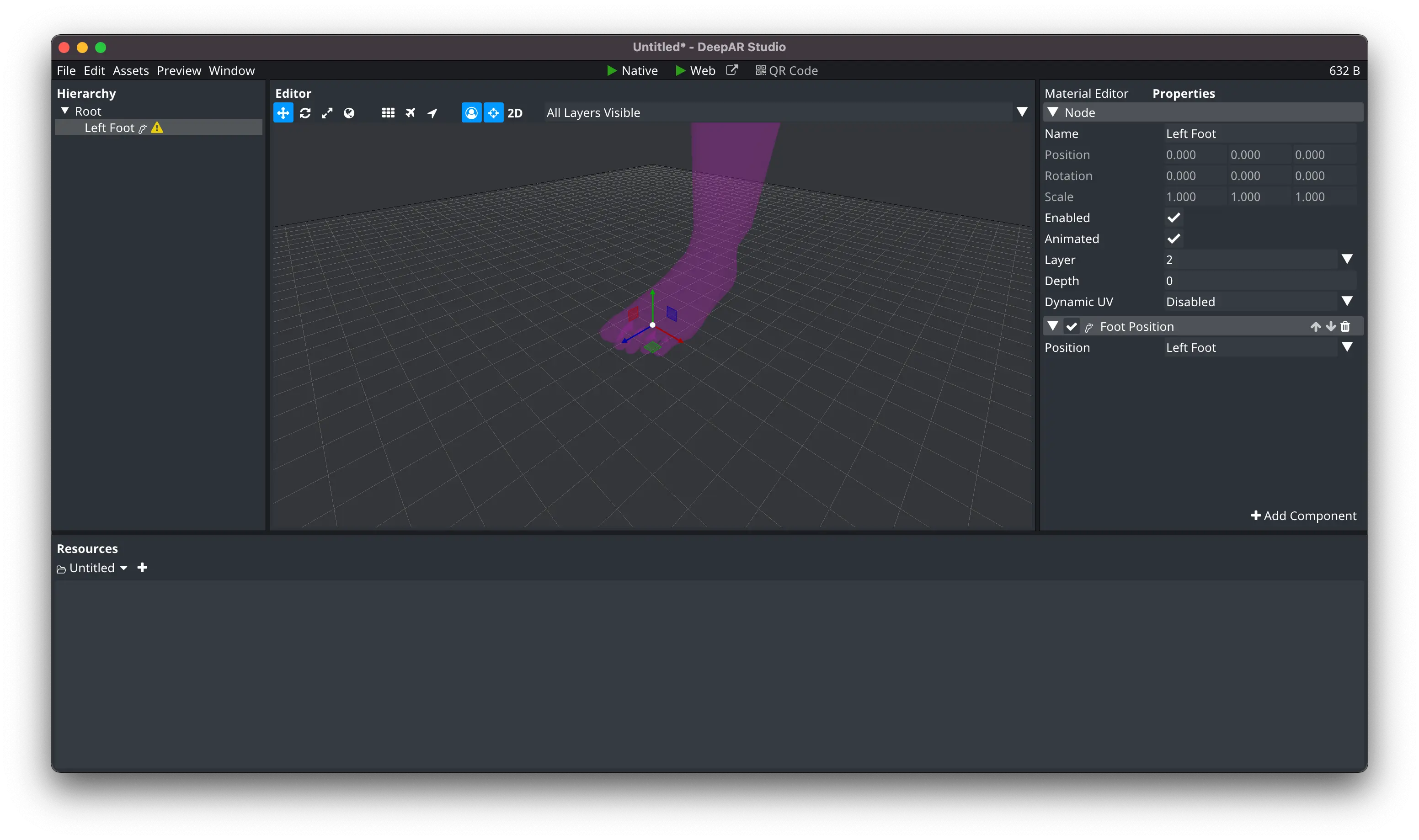Open the Window menu

click(x=231, y=71)
